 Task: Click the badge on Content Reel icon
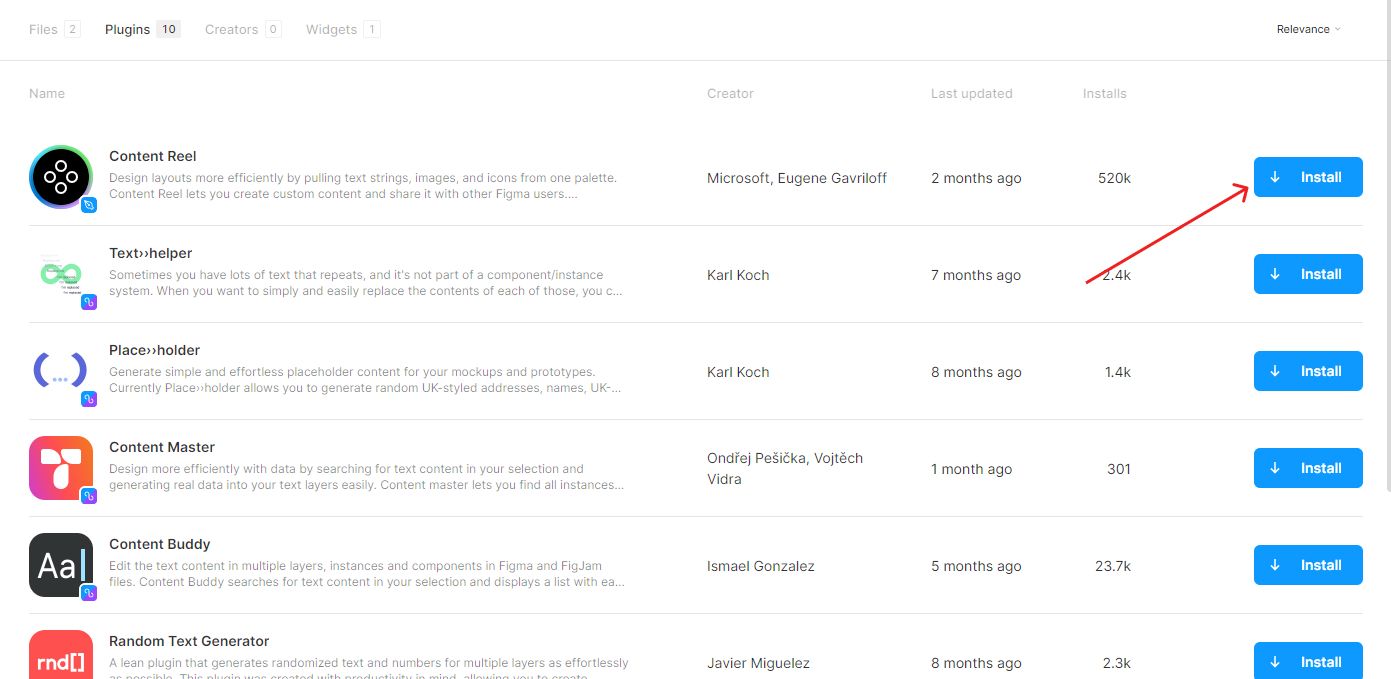pos(89,205)
